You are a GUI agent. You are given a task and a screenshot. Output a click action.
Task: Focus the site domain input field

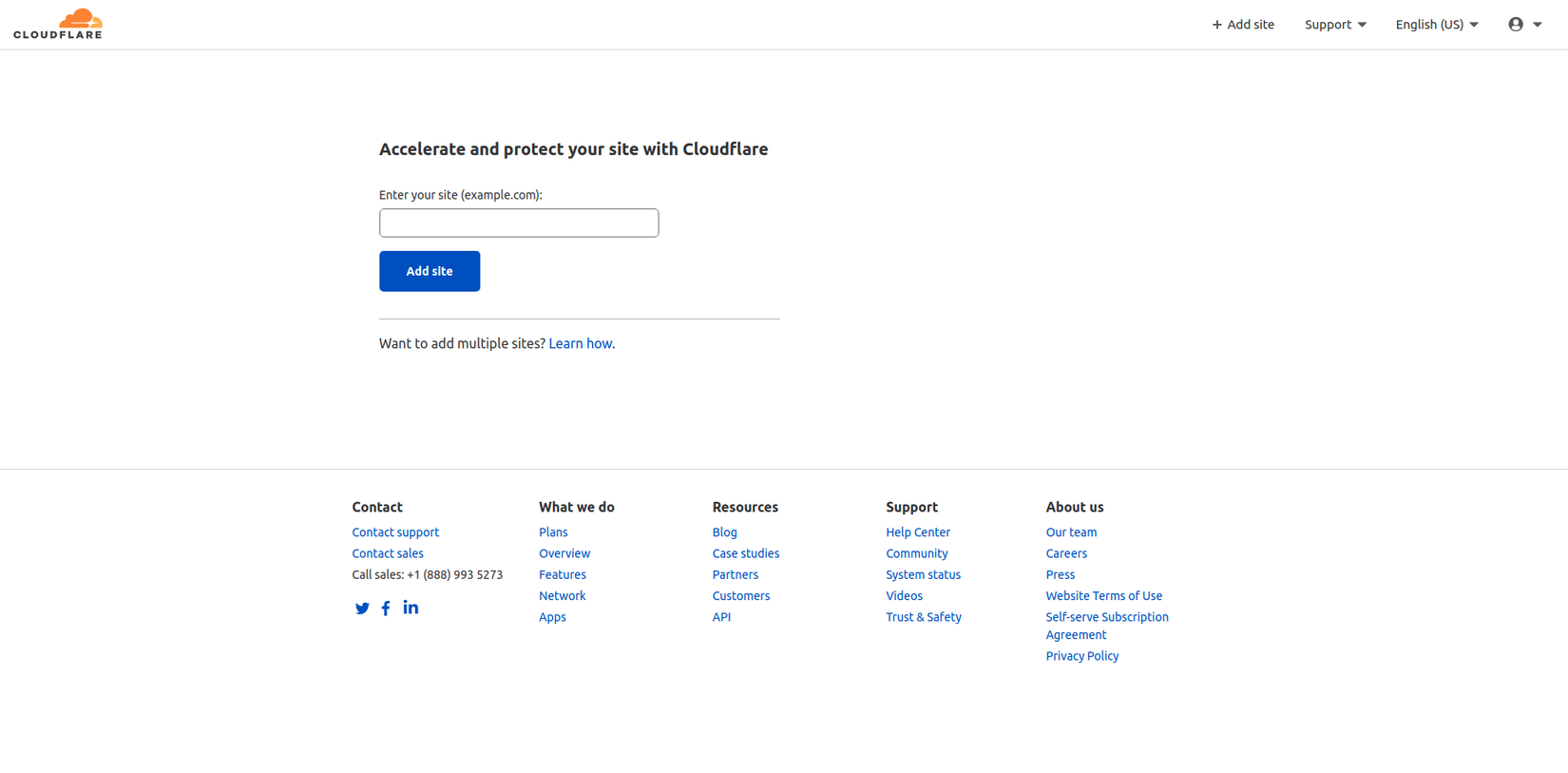point(519,223)
